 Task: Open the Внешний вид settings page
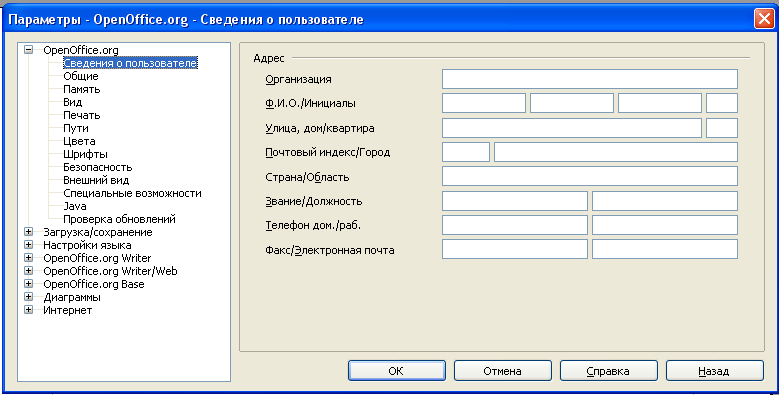click(96, 180)
